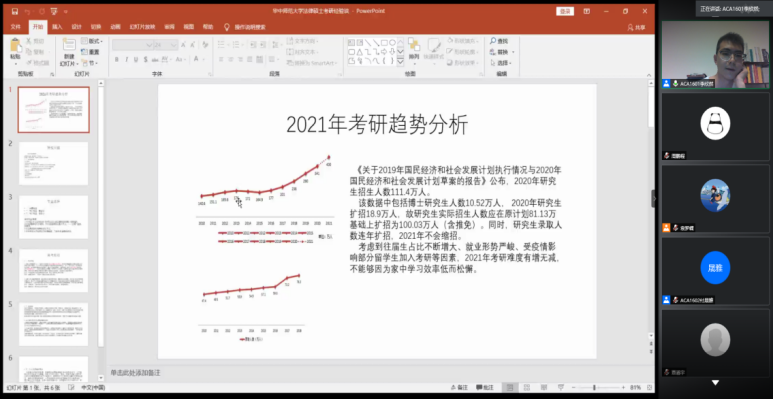773x399 pixels.
Task: Open the font size dropdown
Action: click(x=174, y=45)
